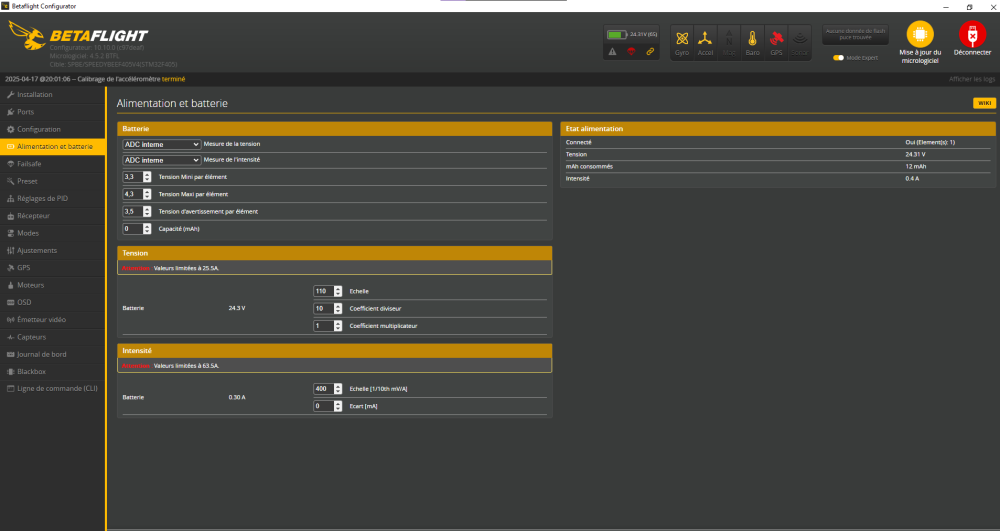Viewport: 1000px width, 531px height.
Task: Expand the Mesure de l'intensité dropdown
Action: tap(161, 160)
